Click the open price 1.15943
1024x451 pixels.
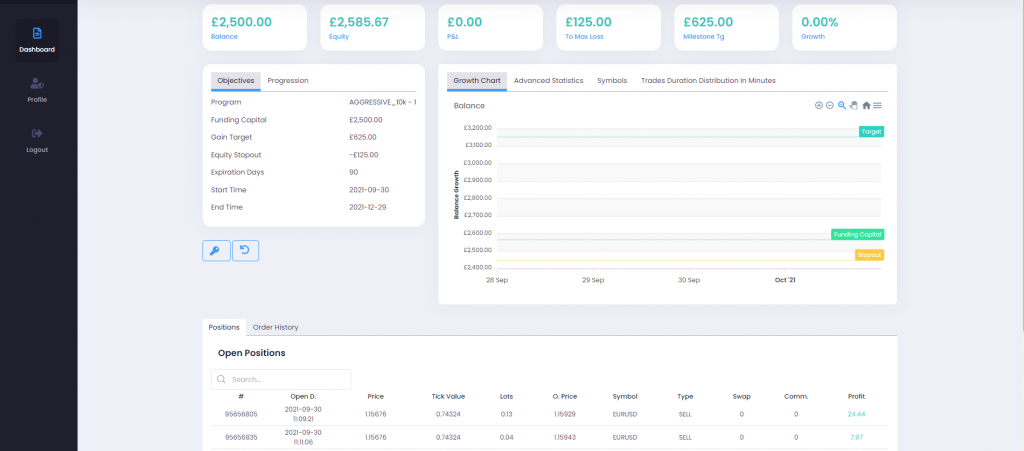pyautogui.click(x=565, y=437)
